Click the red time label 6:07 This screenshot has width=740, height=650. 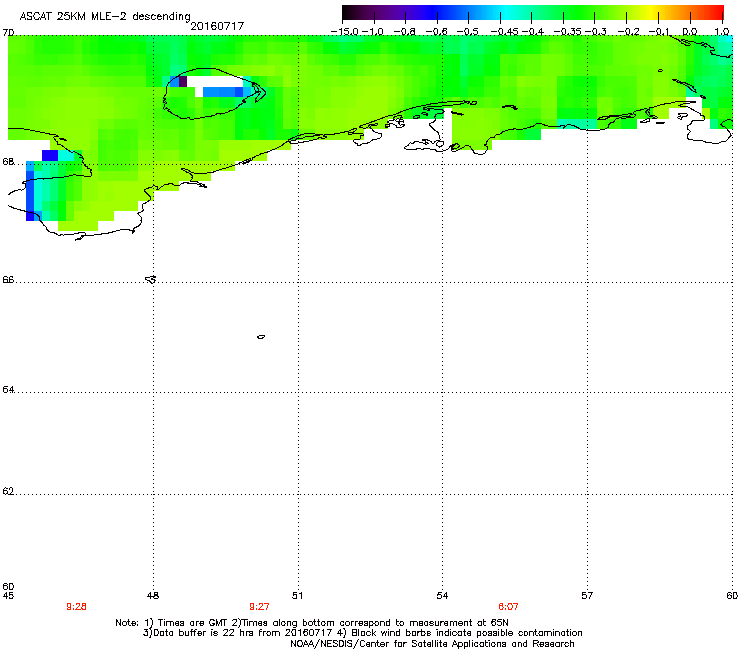(508, 607)
